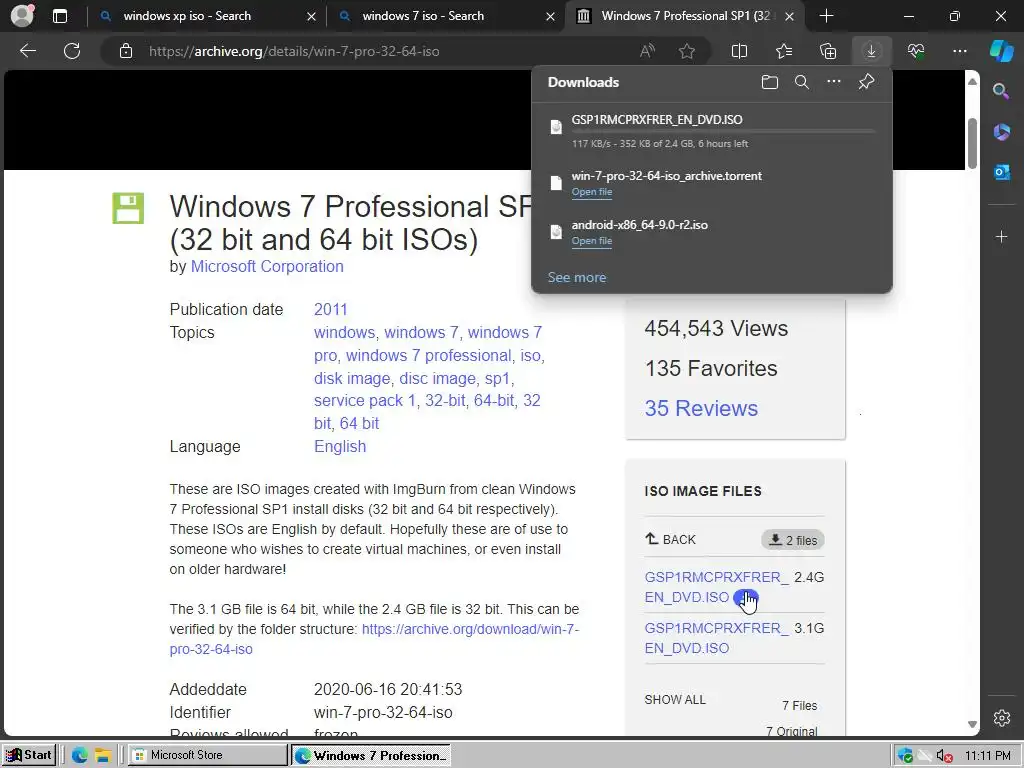Open the downloads folder icon in the Downloads panel
Screen dimensions: 1024x768
pos(770,82)
